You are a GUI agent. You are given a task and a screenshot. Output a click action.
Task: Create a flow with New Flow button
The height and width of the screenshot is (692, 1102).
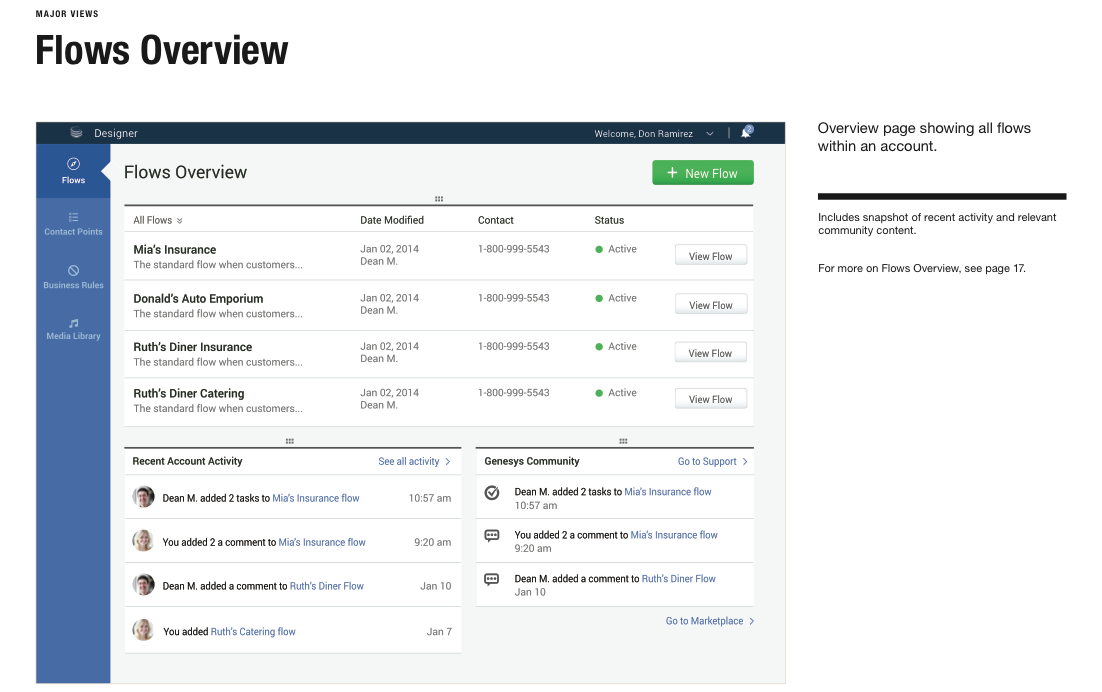pyautogui.click(x=703, y=173)
